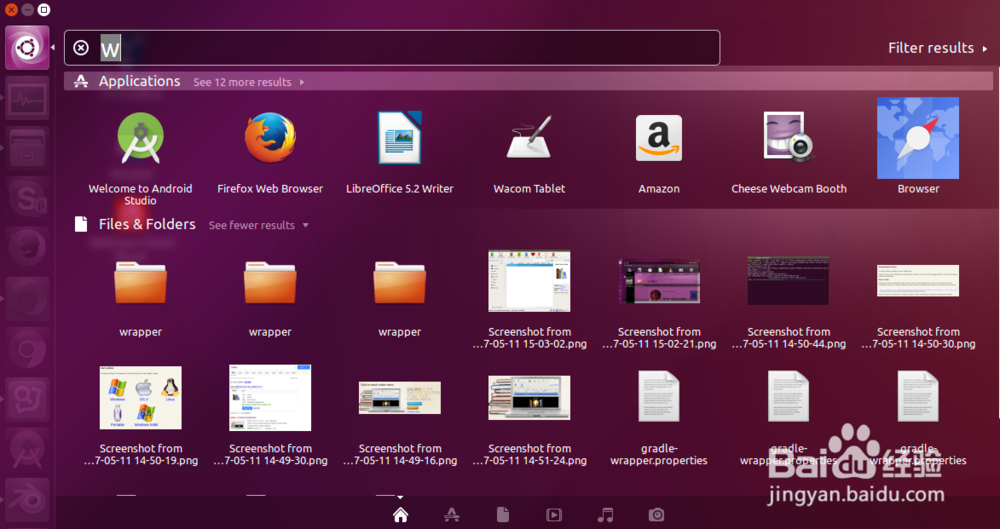This screenshot has height=529, width=1000.
Task: Open Welcome to Android Studio application
Action: pos(140,158)
